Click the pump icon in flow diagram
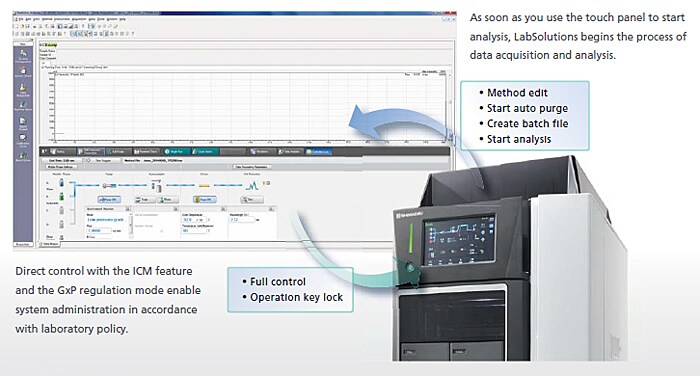This screenshot has width=700, height=376. [x=109, y=185]
